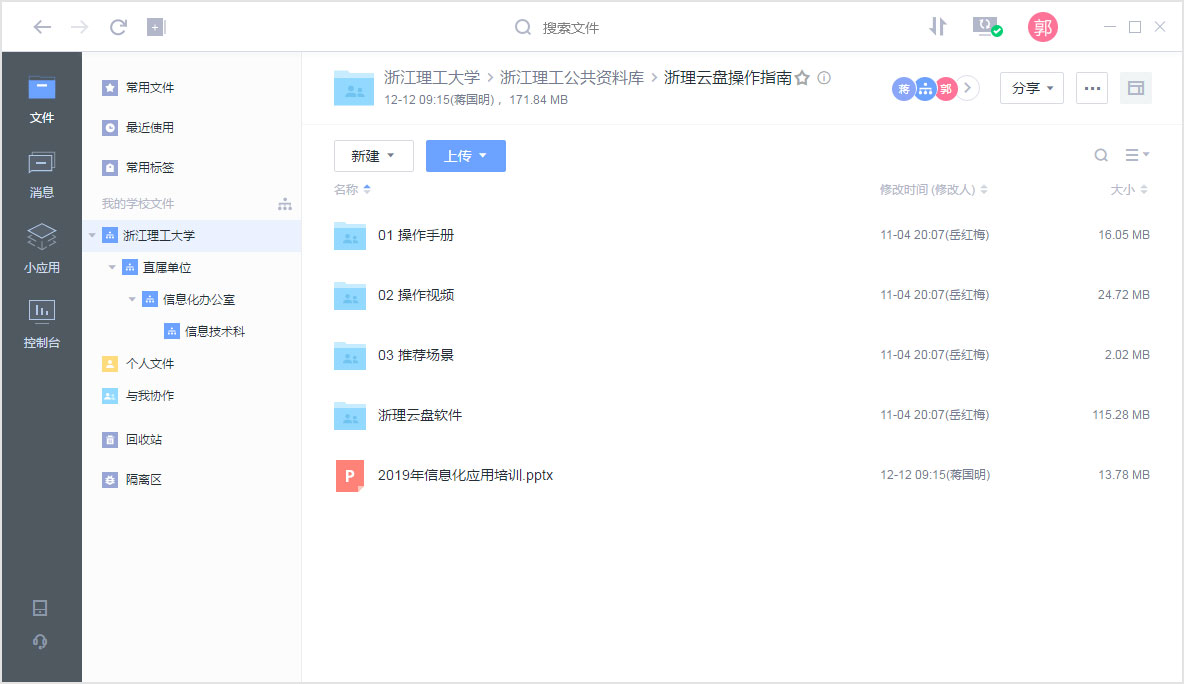Open the 小应用 apps sidebar icon
Viewport: 1184px width, 684px height.
(42, 249)
